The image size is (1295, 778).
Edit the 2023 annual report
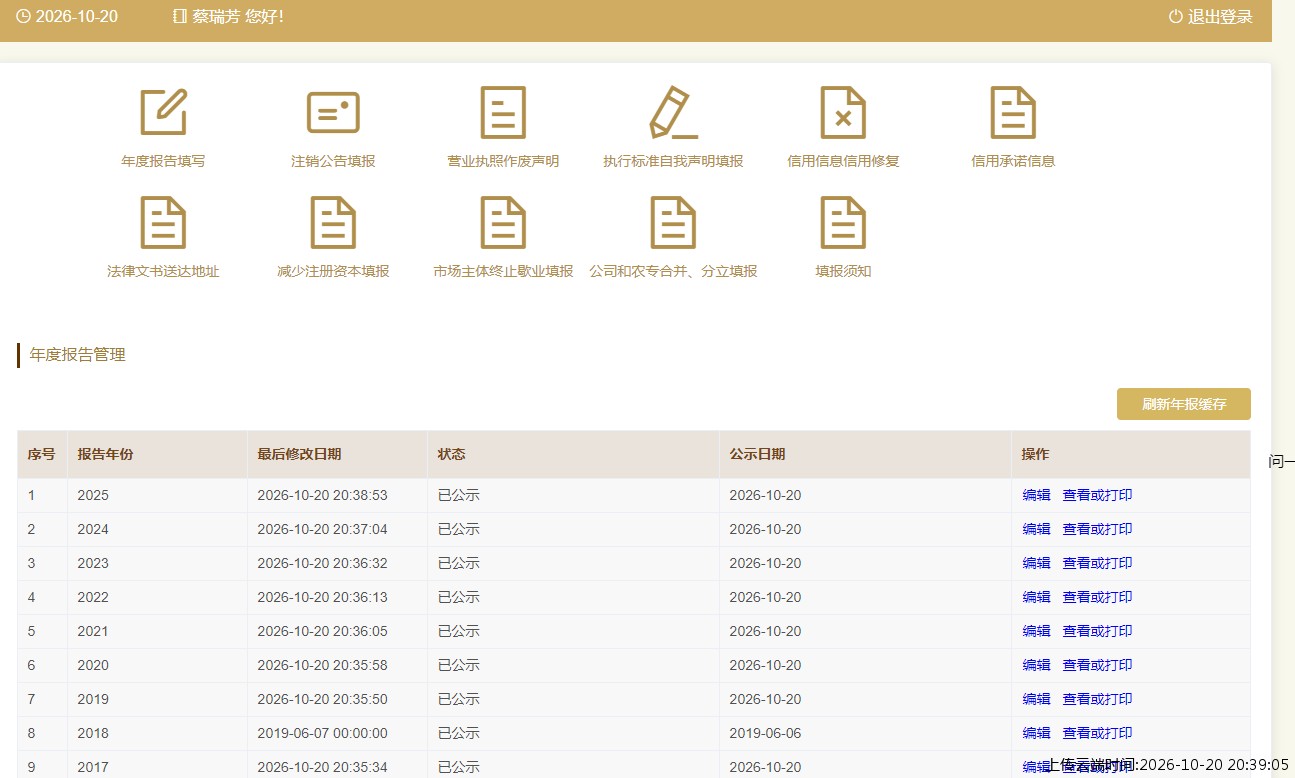[1036, 563]
